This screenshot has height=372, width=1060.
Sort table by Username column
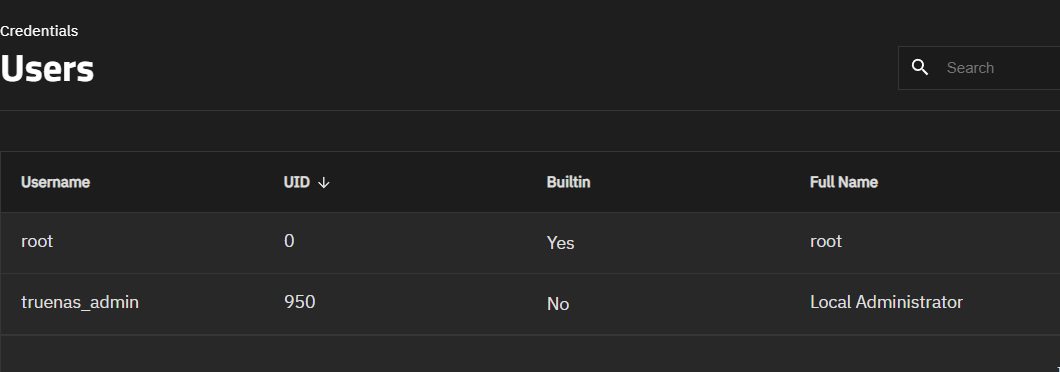[x=55, y=182]
